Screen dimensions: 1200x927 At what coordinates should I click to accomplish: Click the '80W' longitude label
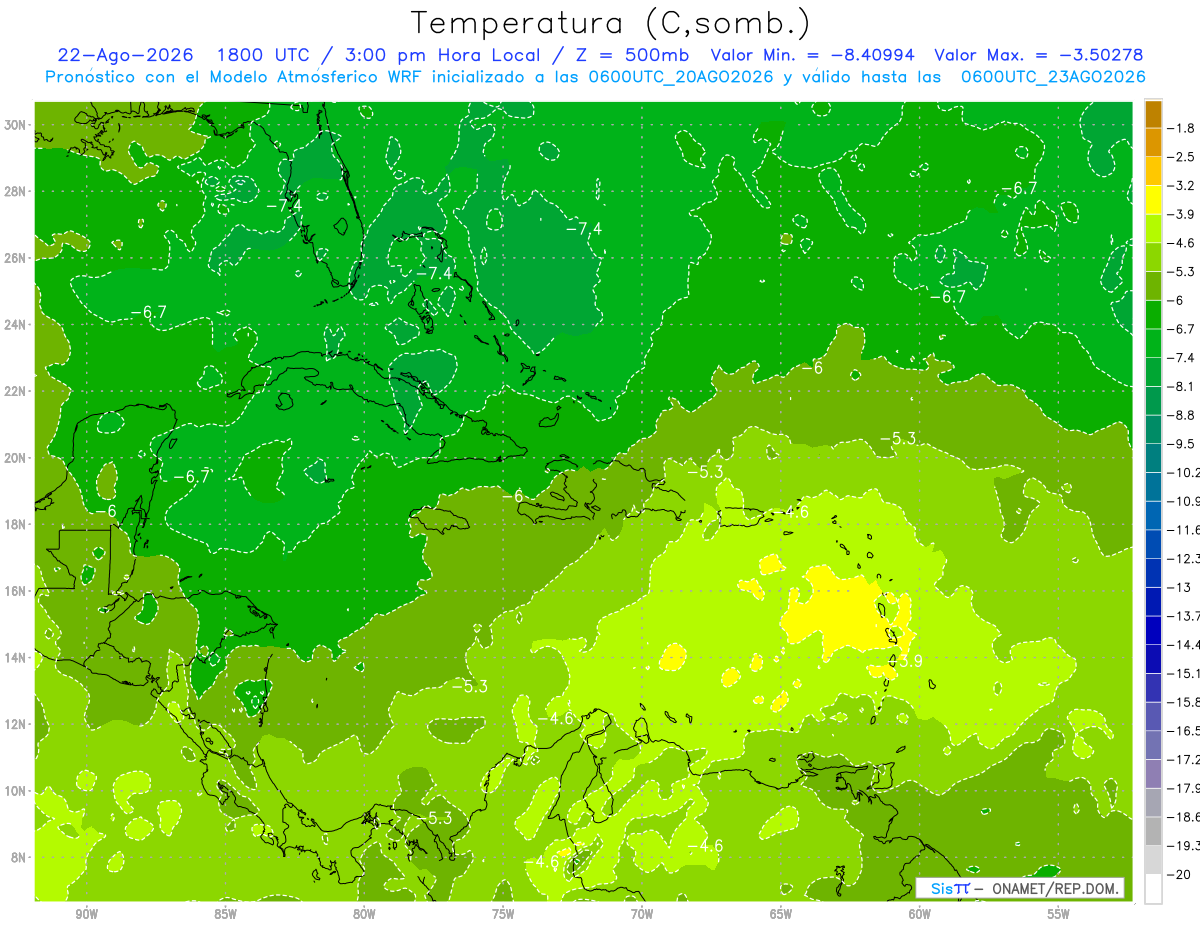tap(364, 914)
